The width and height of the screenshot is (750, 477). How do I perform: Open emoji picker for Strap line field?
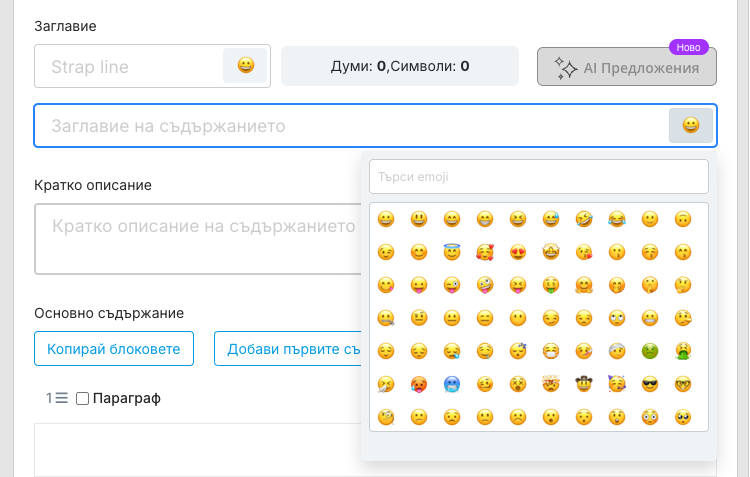tap(245, 66)
